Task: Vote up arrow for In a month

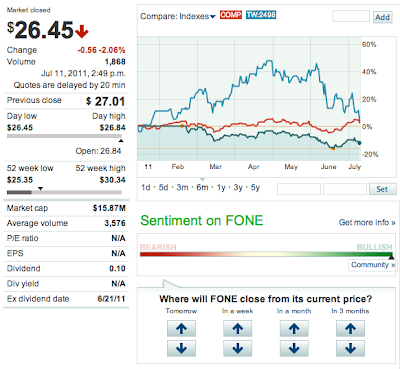Action: (294, 329)
